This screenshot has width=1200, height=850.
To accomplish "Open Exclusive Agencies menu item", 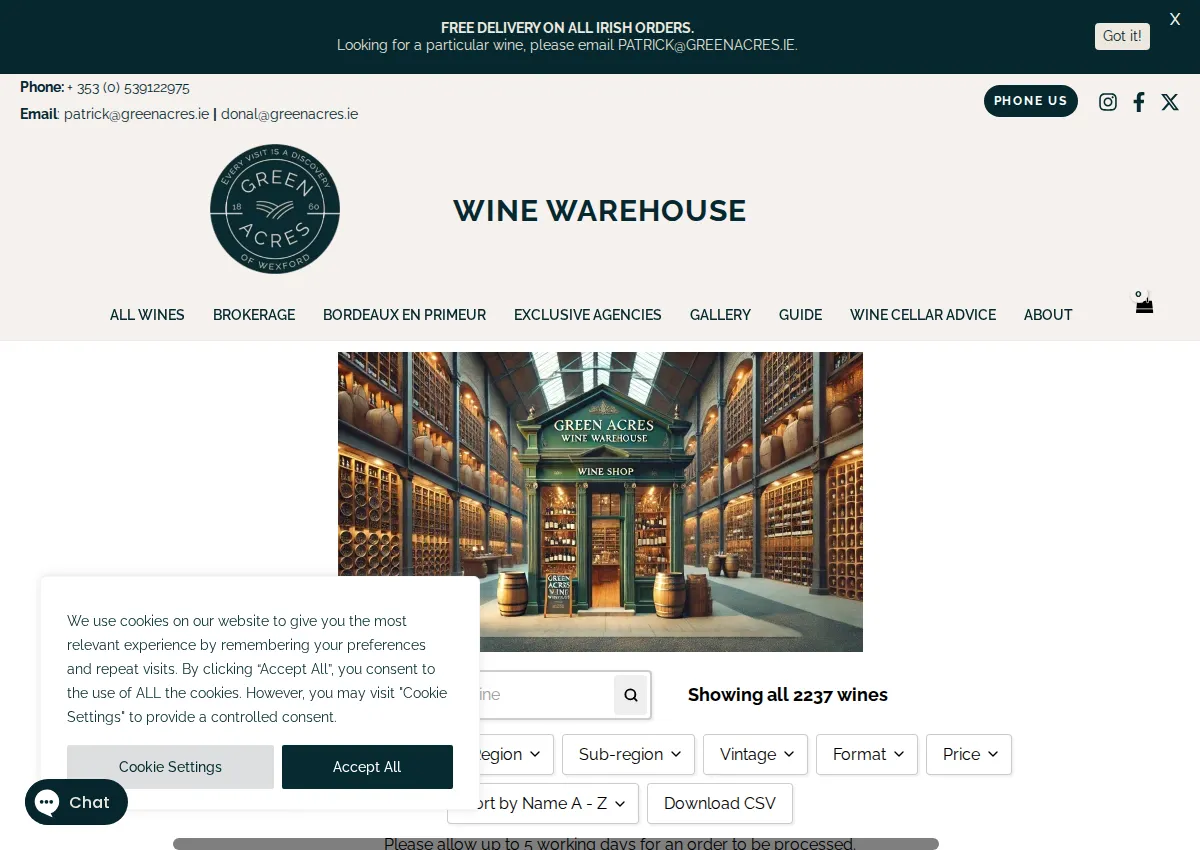I will click(588, 315).
